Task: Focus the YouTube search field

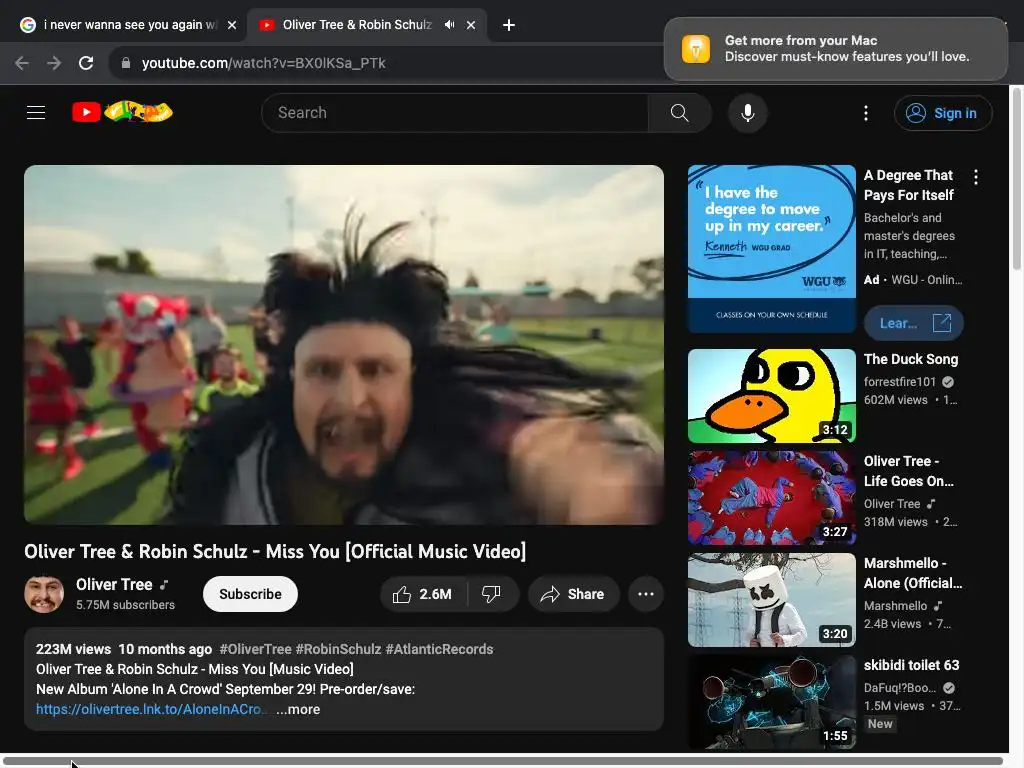Action: 454,113
